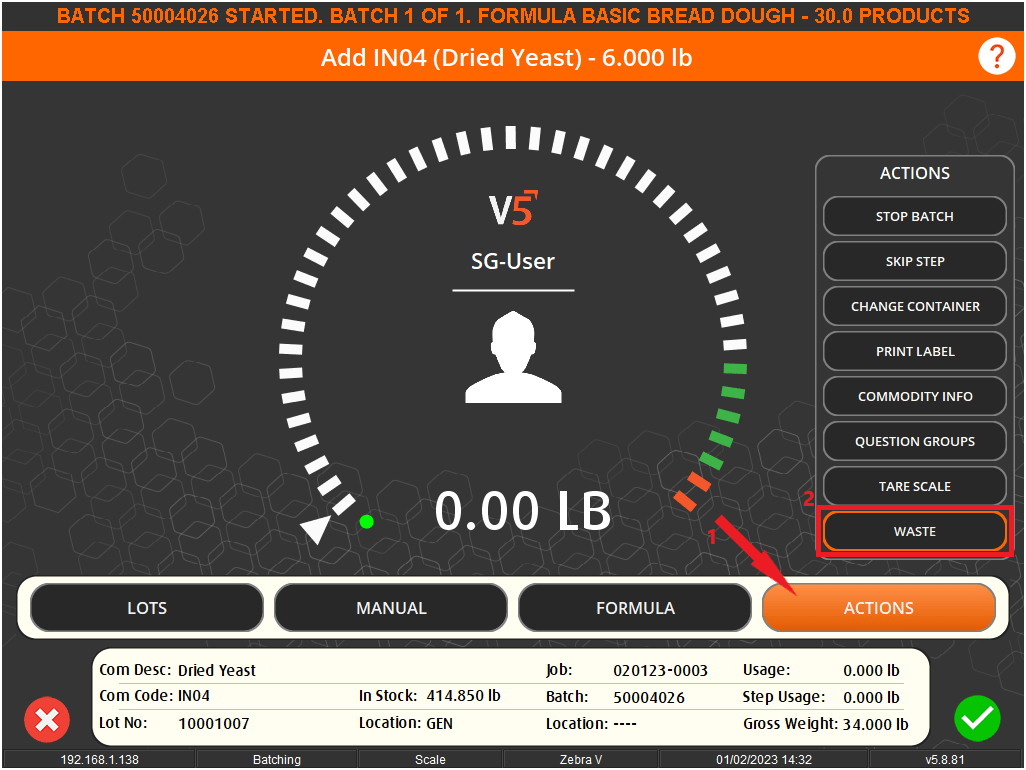Click the 0.00 LB weight readout

pyautogui.click(x=522, y=512)
